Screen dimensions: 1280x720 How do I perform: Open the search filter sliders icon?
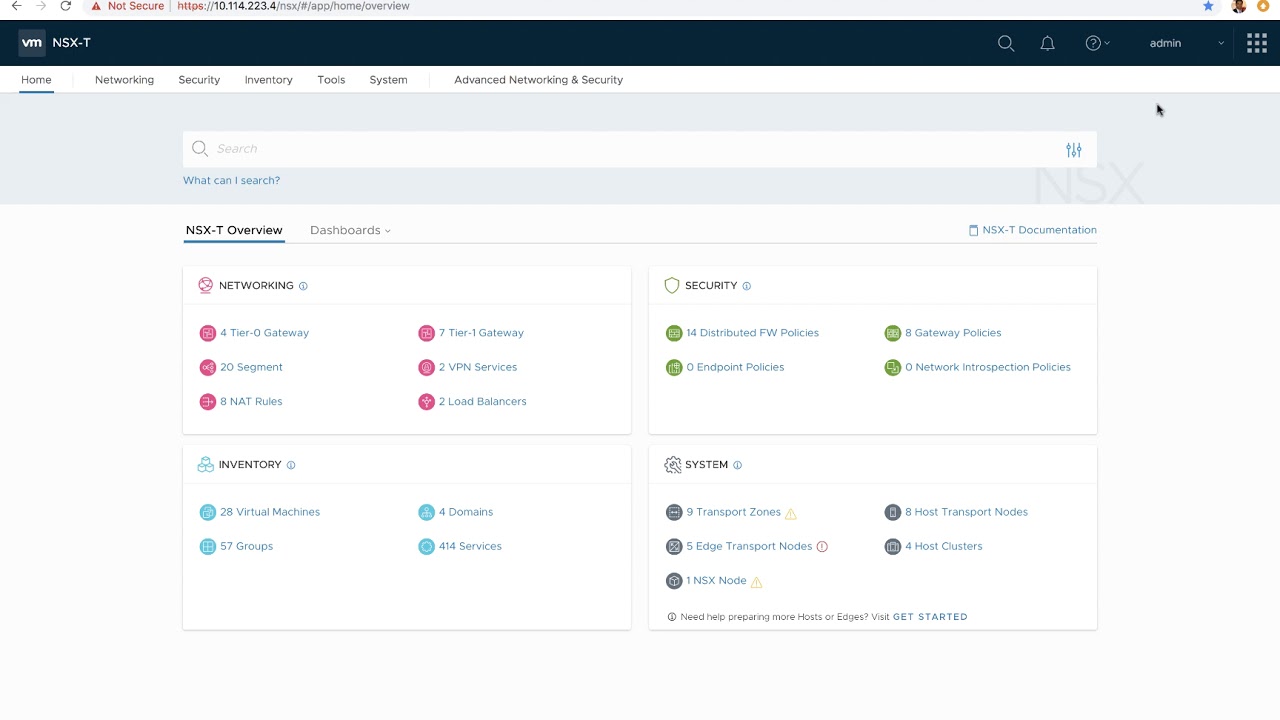(x=1074, y=150)
